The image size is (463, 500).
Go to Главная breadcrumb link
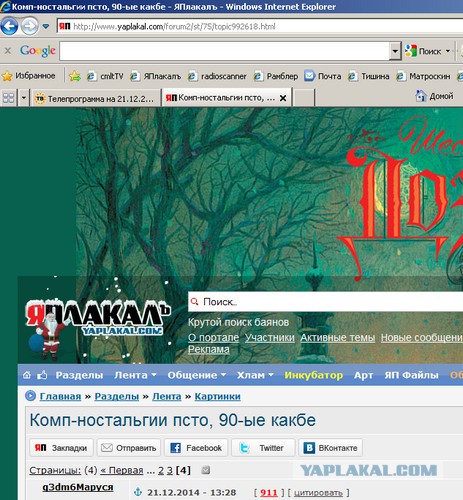coord(60,396)
